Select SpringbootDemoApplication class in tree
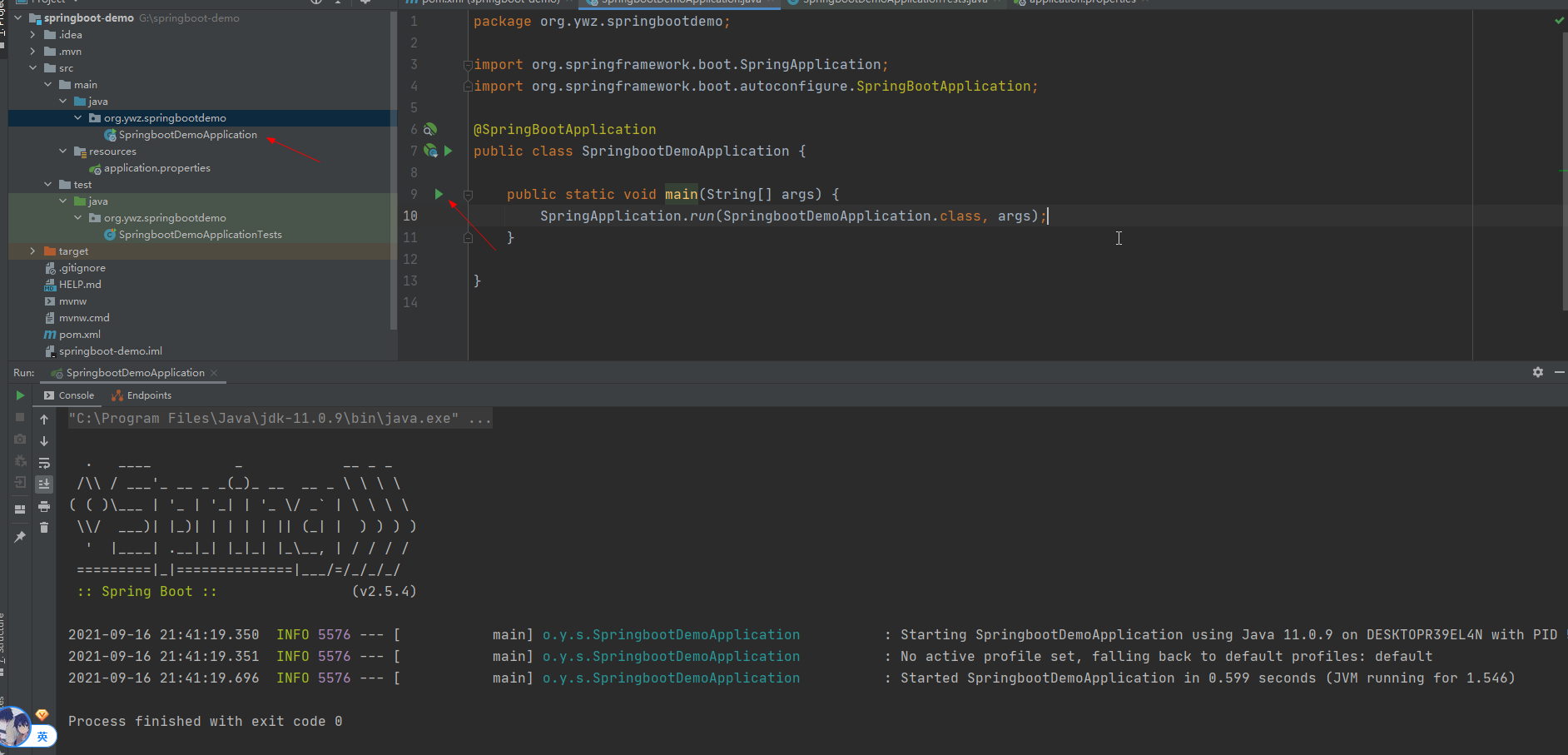 coord(187,134)
